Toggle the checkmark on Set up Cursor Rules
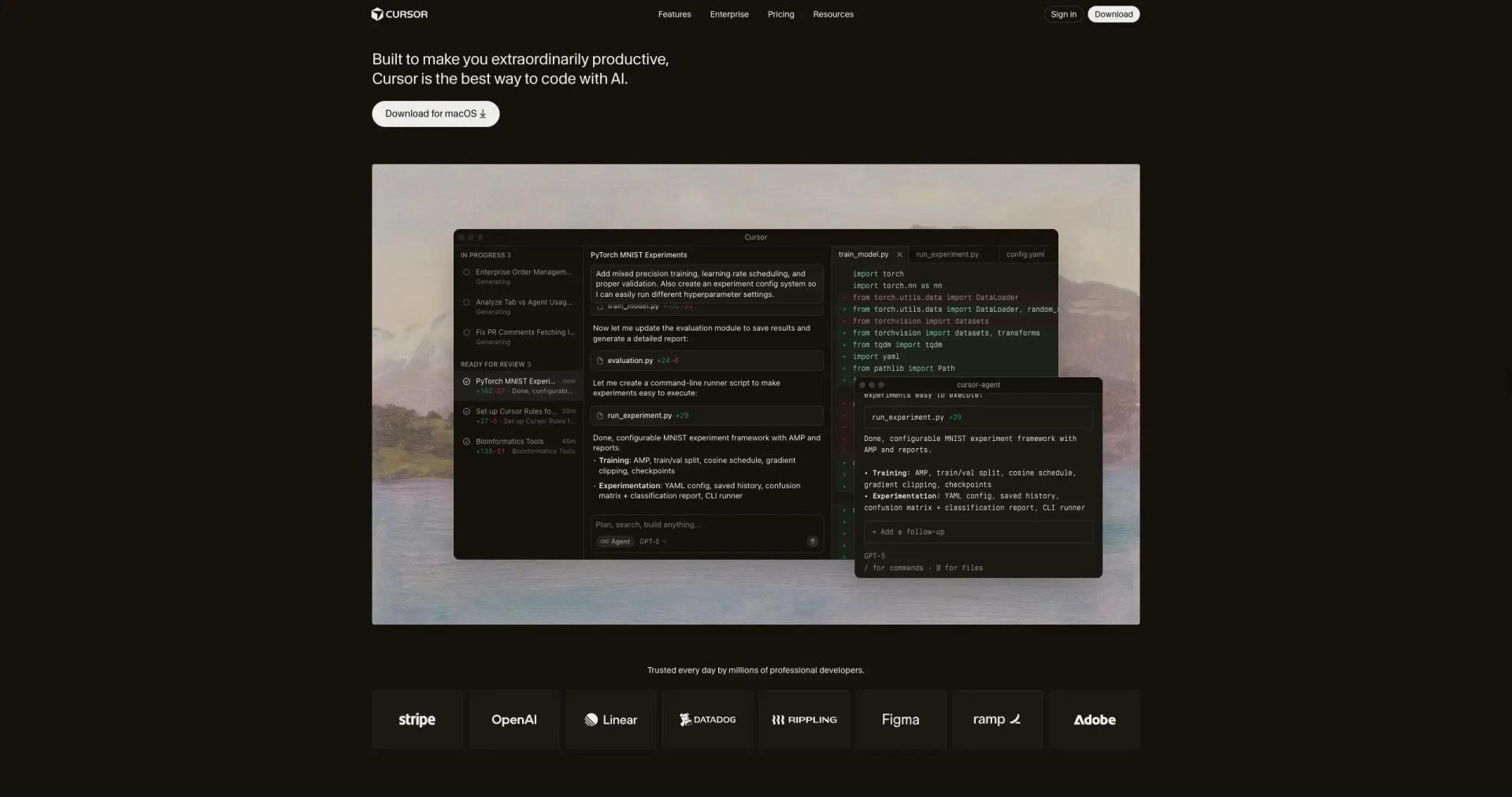 (466, 410)
